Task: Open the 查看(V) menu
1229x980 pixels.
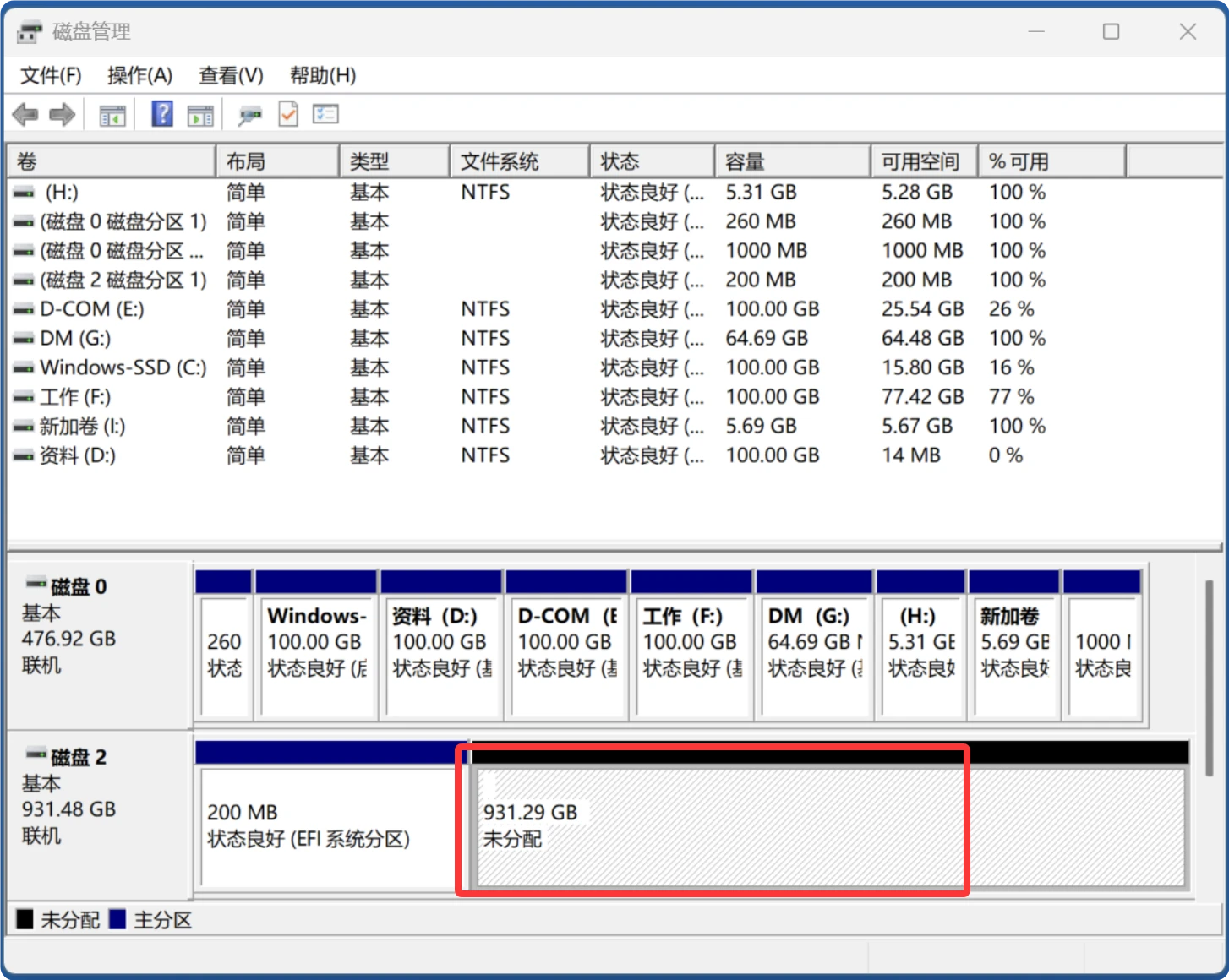Action: 231,76
